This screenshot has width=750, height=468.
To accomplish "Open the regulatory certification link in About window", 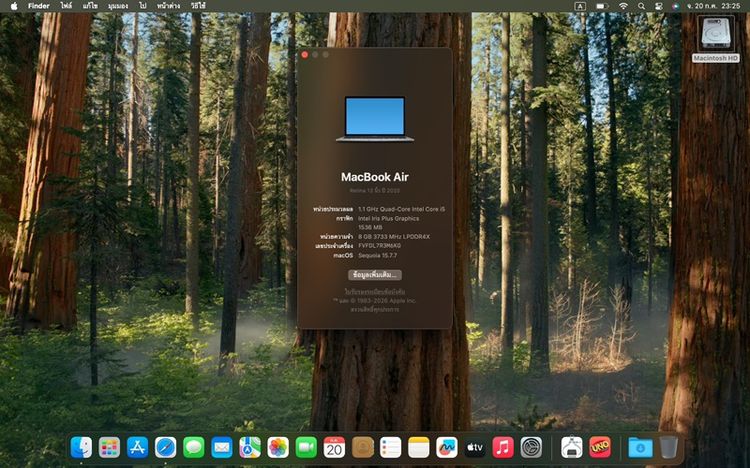I will click(x=375, y=291).
